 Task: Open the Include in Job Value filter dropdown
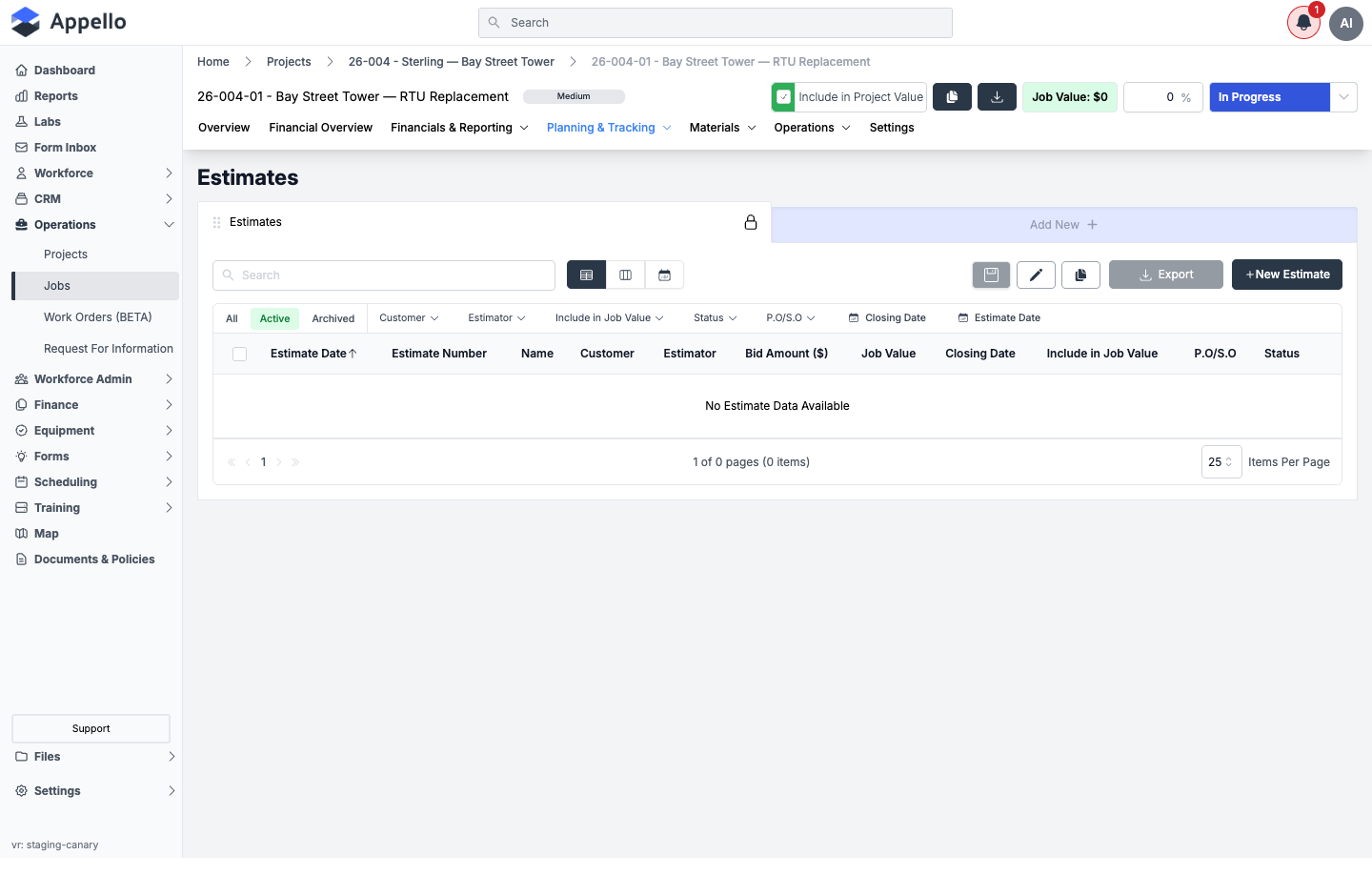coord(609,318)
